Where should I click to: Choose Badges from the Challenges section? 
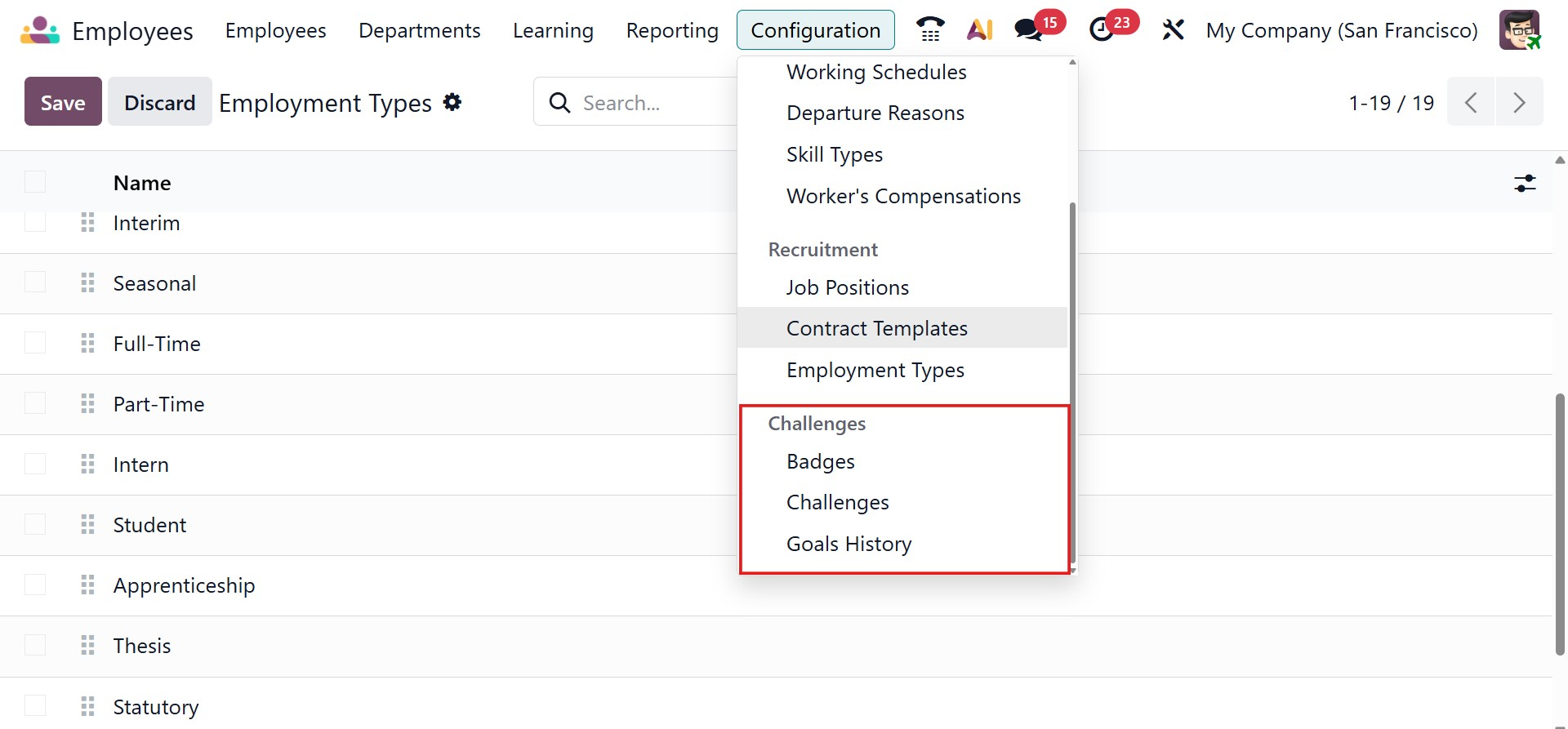click(820, 461)
